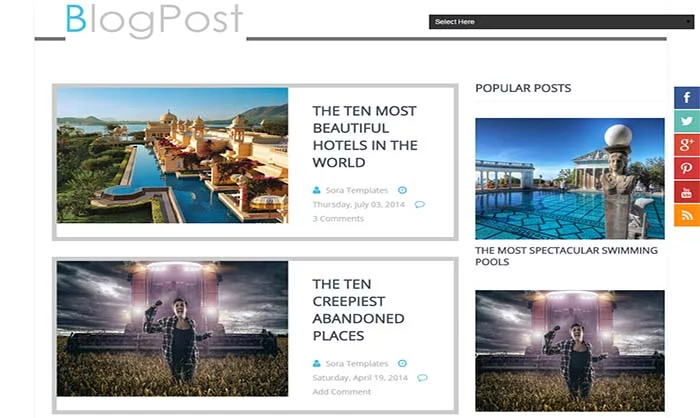Open the 3 Comments link

(x=338, y=219)
